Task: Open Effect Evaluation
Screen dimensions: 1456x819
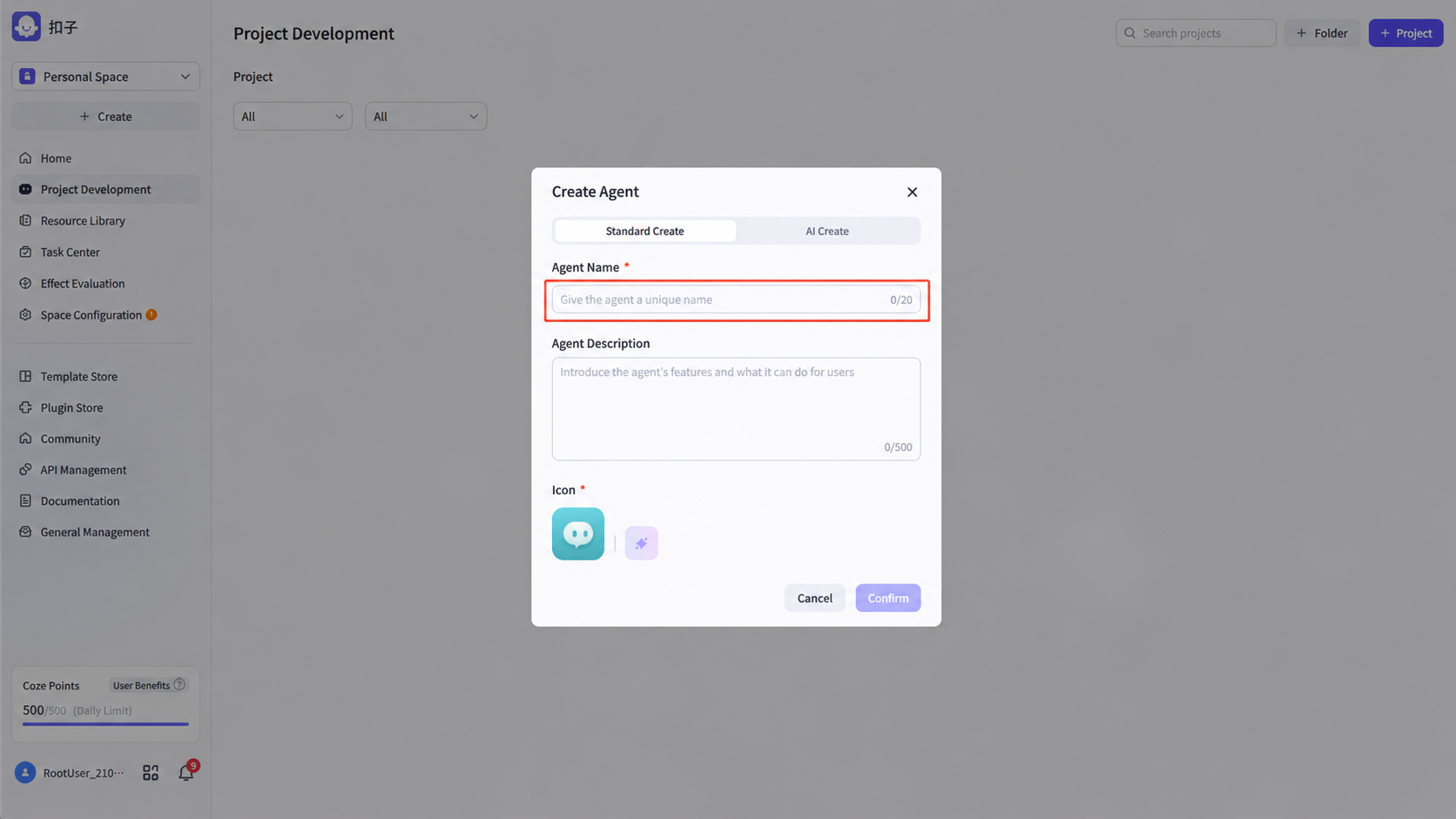Action: click(105, 284)
